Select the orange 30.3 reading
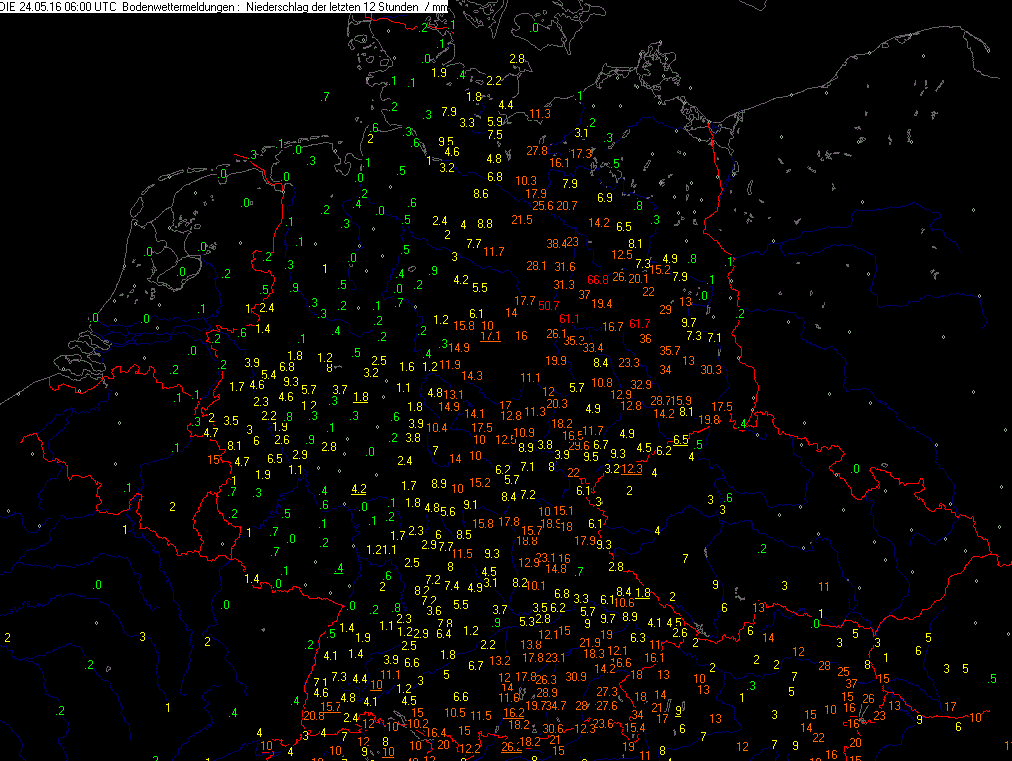The width and height of the screenshot is (1012, 761). point(711,369)
